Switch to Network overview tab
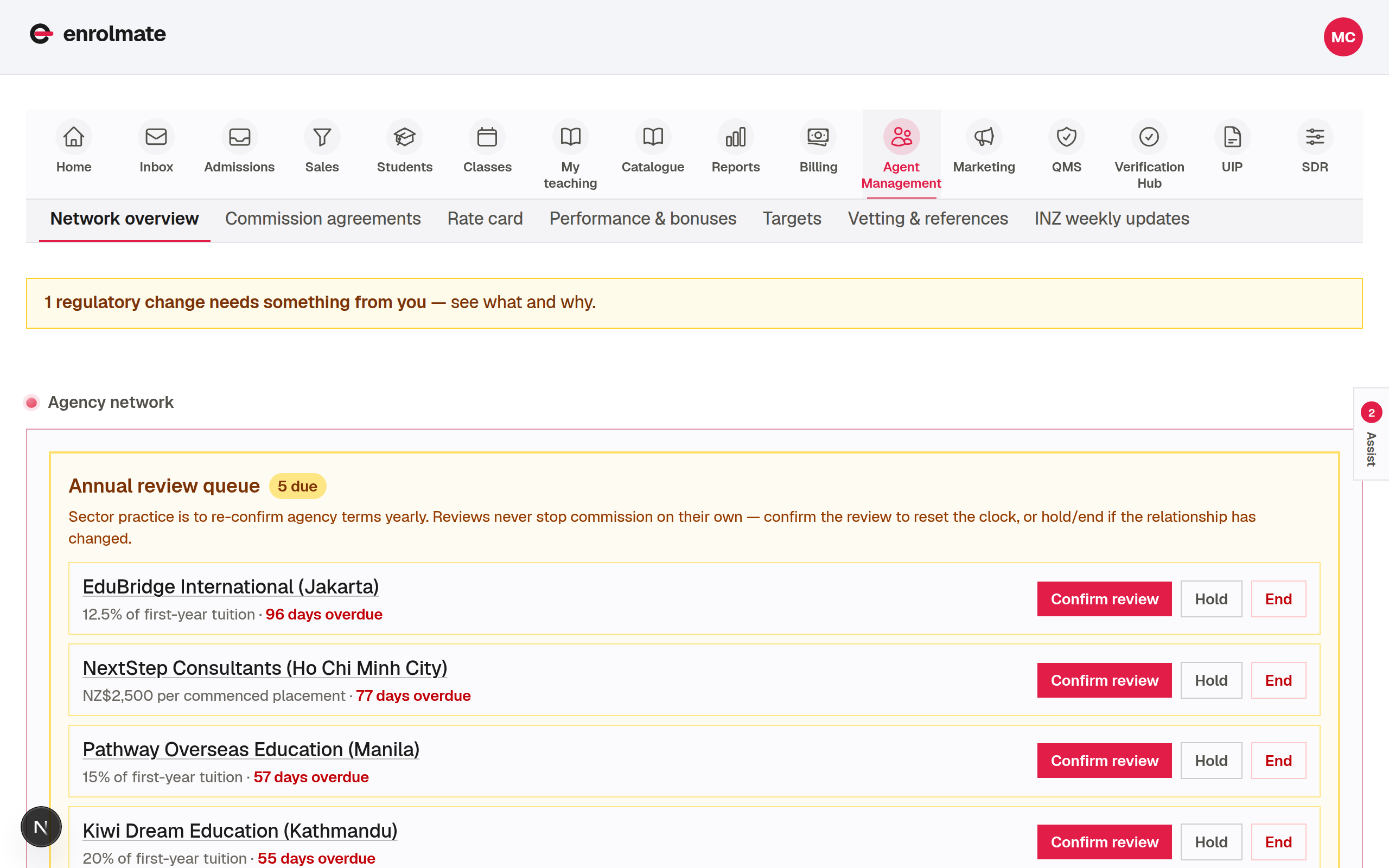The image size is (1389, 868). point(125,219)
